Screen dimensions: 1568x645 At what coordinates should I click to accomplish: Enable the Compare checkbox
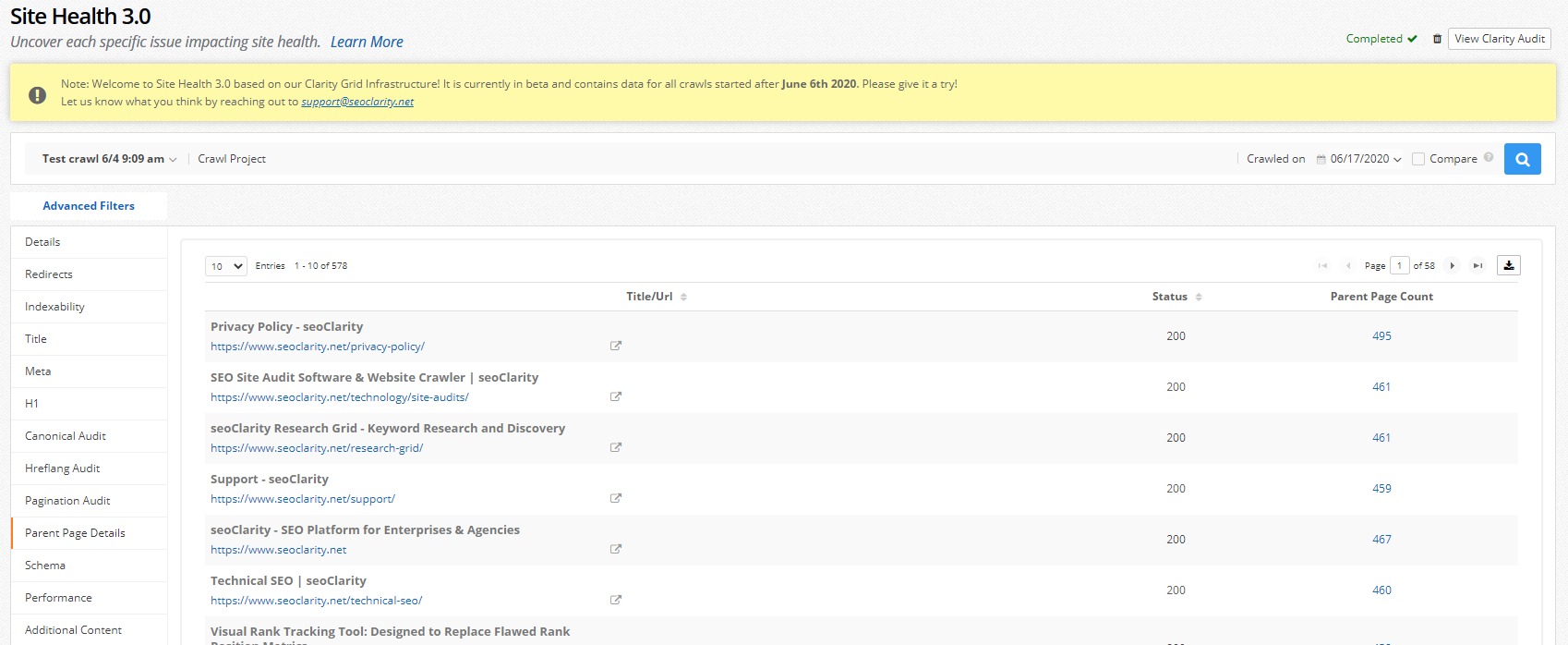click(1418, 159)
